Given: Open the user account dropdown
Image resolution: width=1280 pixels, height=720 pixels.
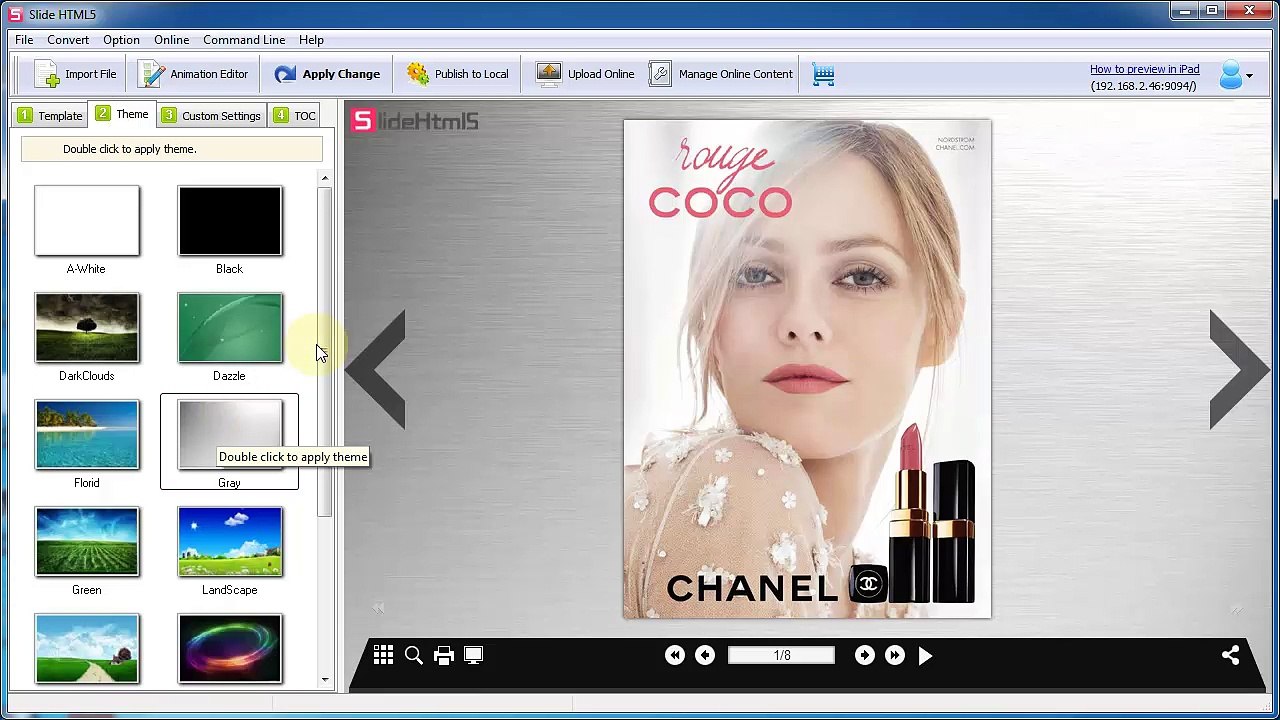Looking at the screenshot, I should (1236, 75).
